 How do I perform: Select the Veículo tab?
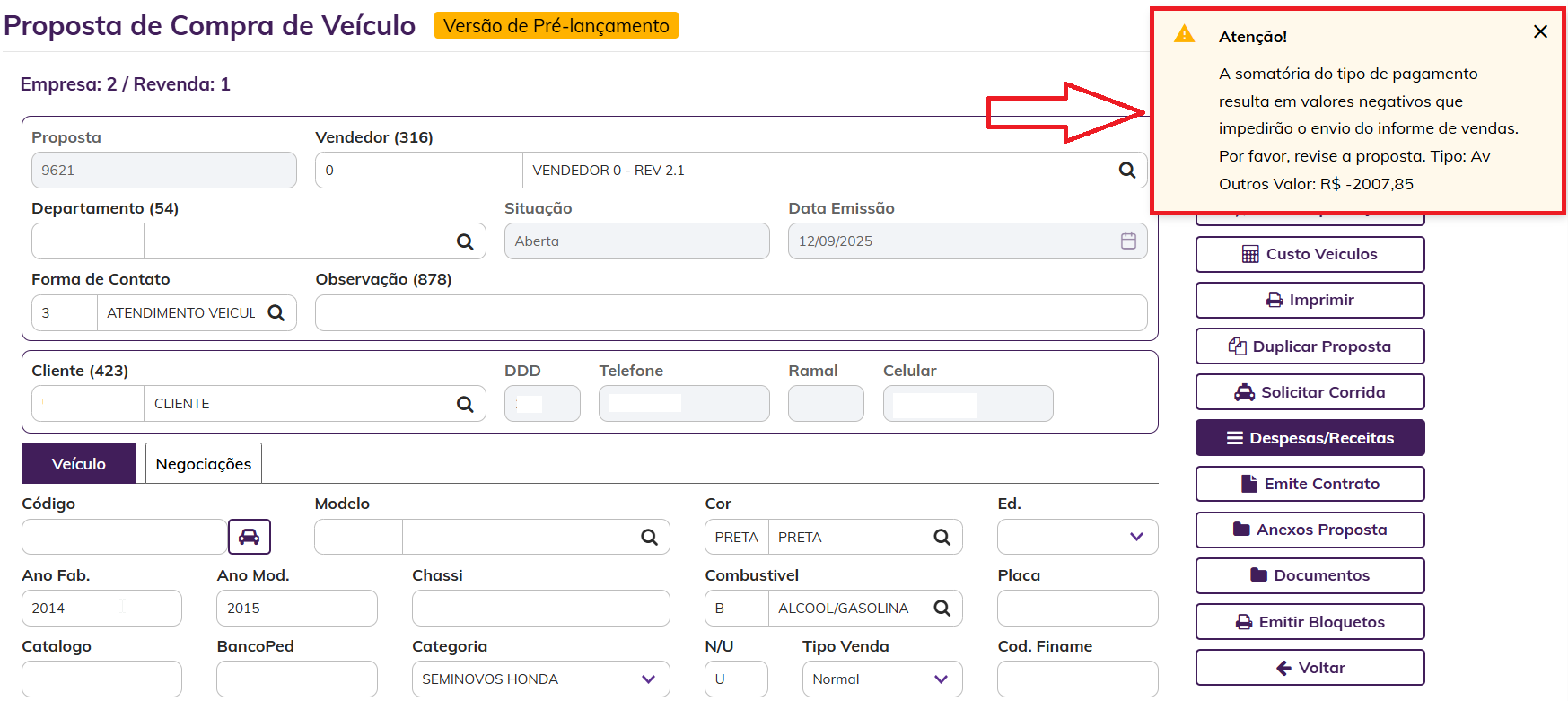(79, 464)
